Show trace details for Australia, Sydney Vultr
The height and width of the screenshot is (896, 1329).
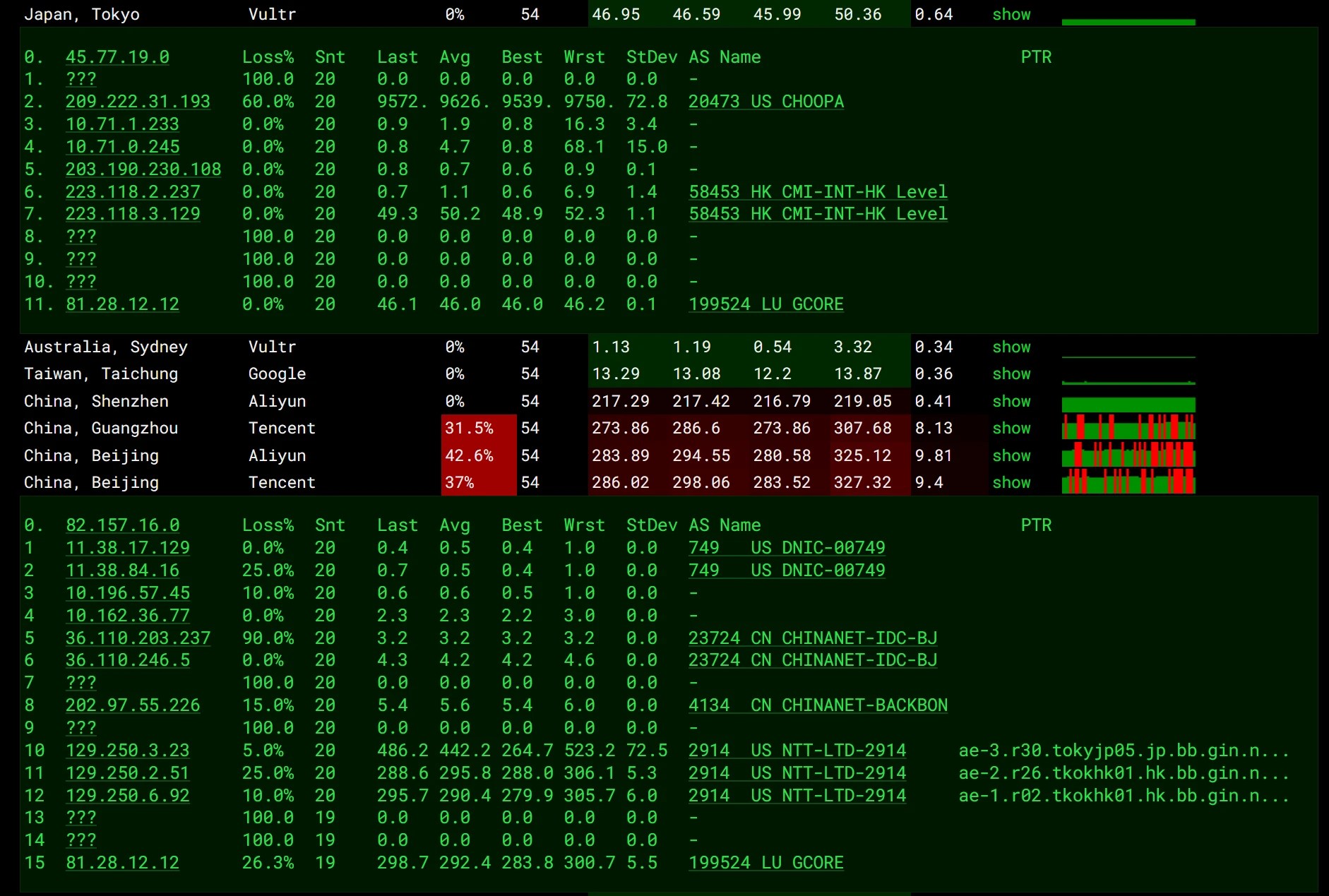(1011, 347)
